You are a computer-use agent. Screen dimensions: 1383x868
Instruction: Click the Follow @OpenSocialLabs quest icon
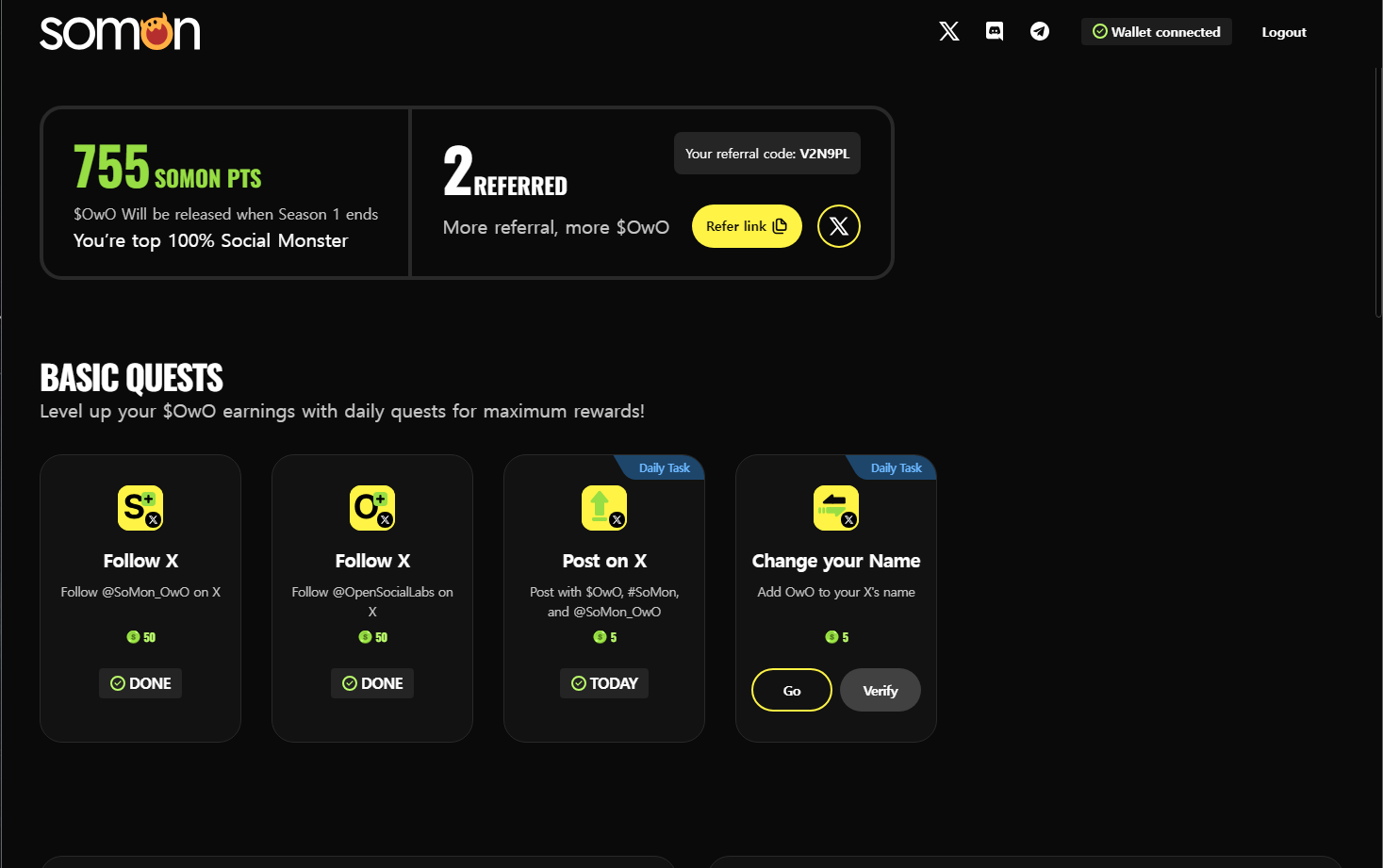(372, 508)
